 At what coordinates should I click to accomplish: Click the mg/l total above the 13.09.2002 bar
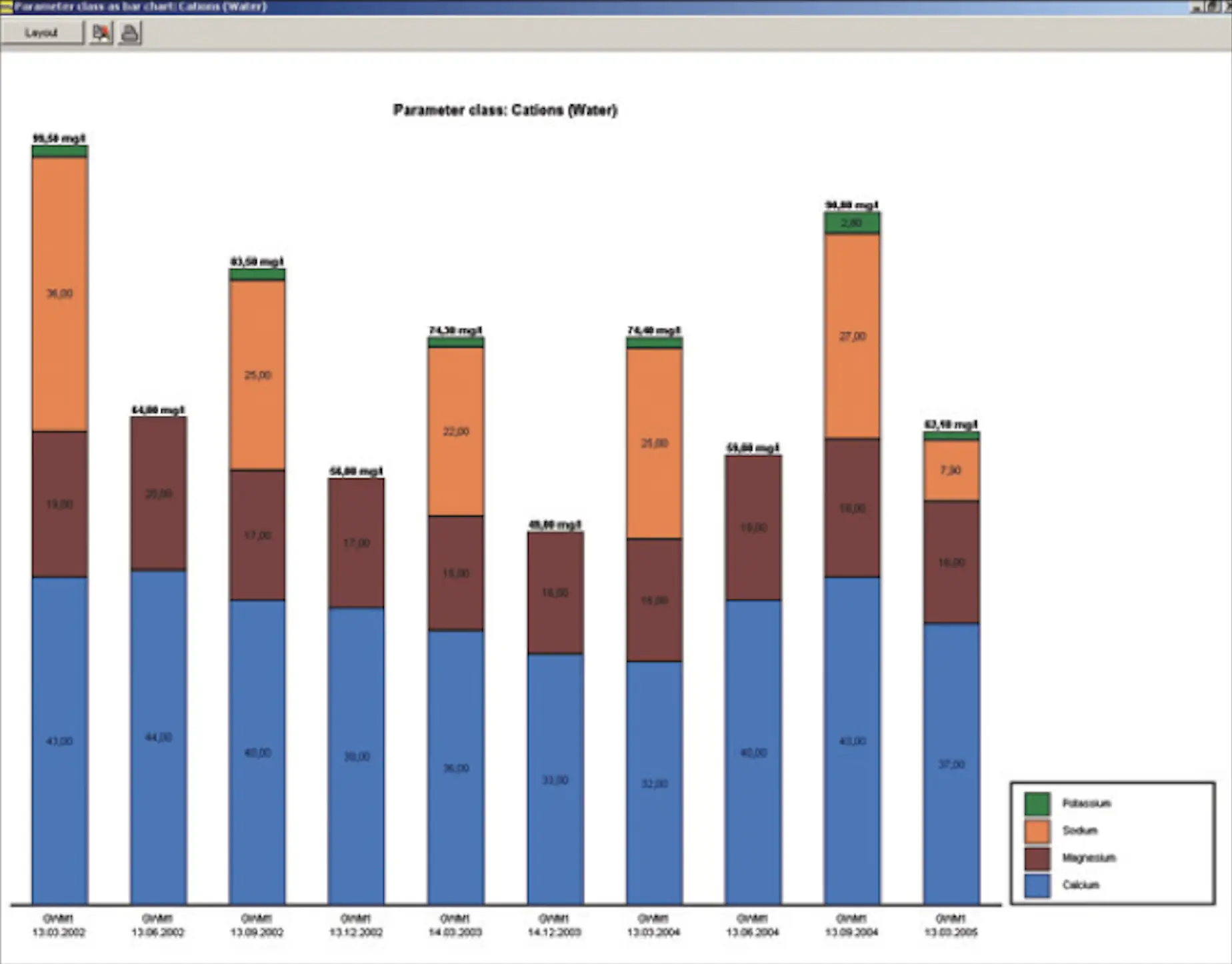pyautogui.click(x=257, y=261)
